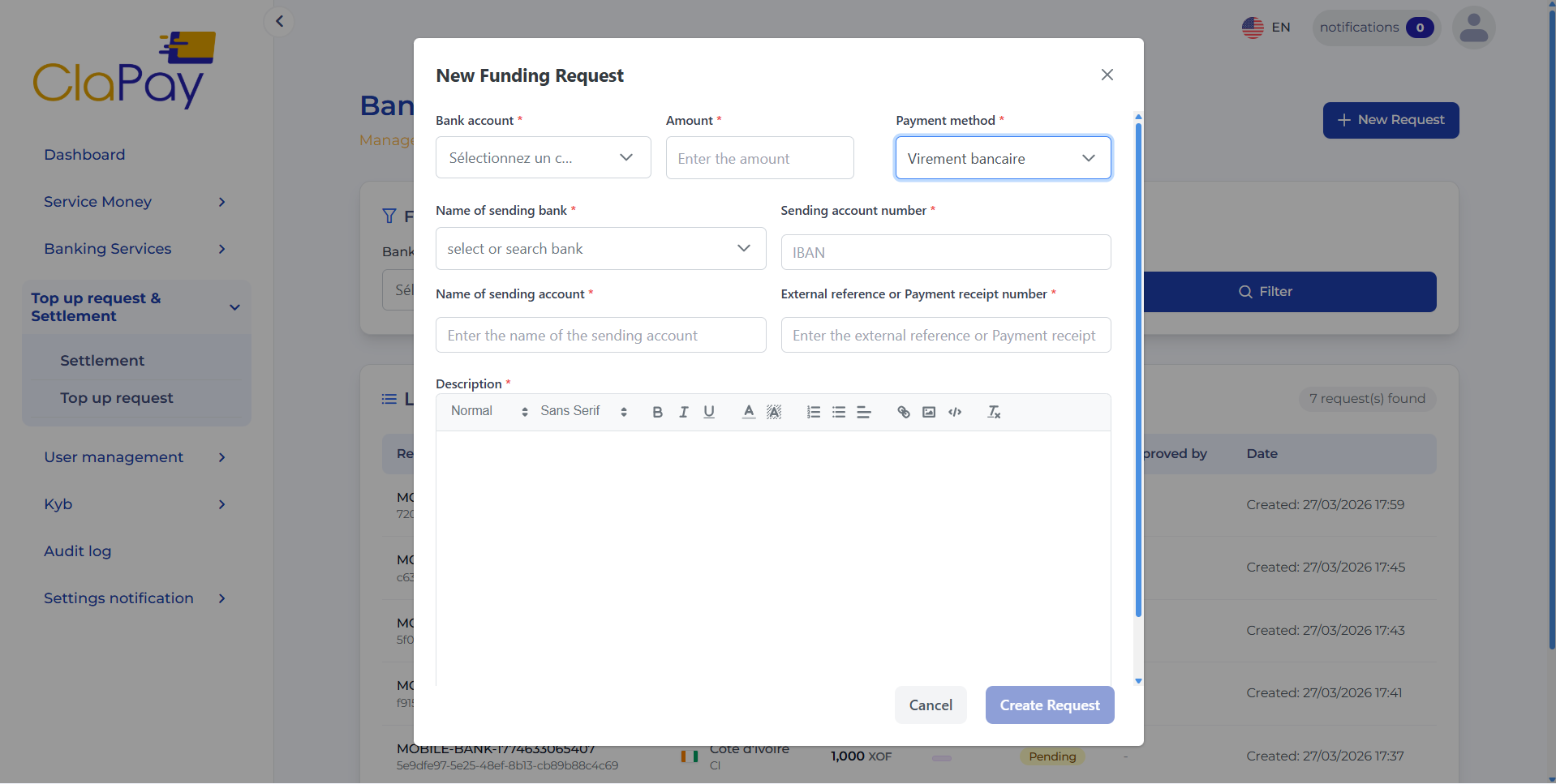This screenshot has height=784, width=1556.
Task: Click the profile avatar
Action: (1472, 27)
